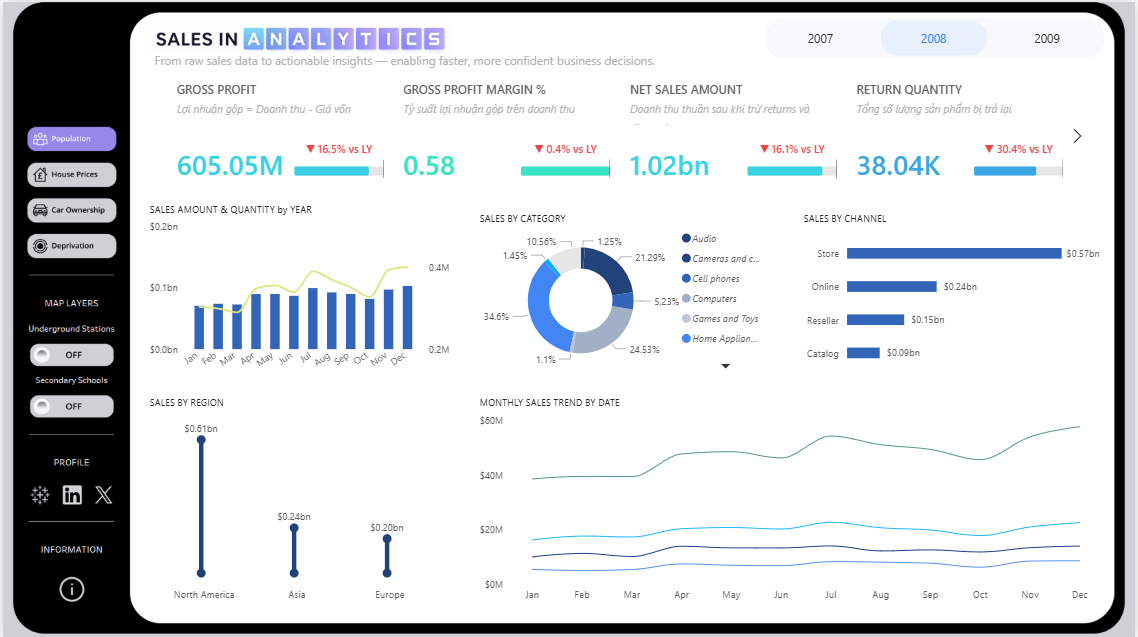Switch to the 2009 year tab
The image size is (1138, 637).
[1046, 38]
